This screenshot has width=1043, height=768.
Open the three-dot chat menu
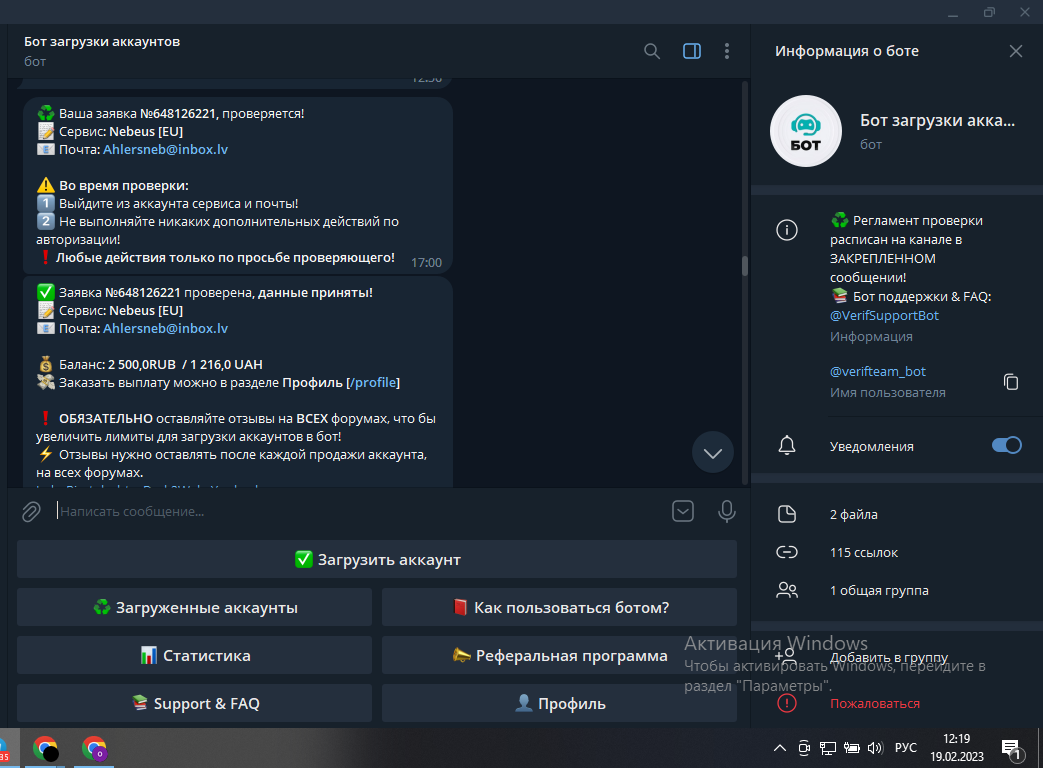pyautogui.click(x=727, y=51)
